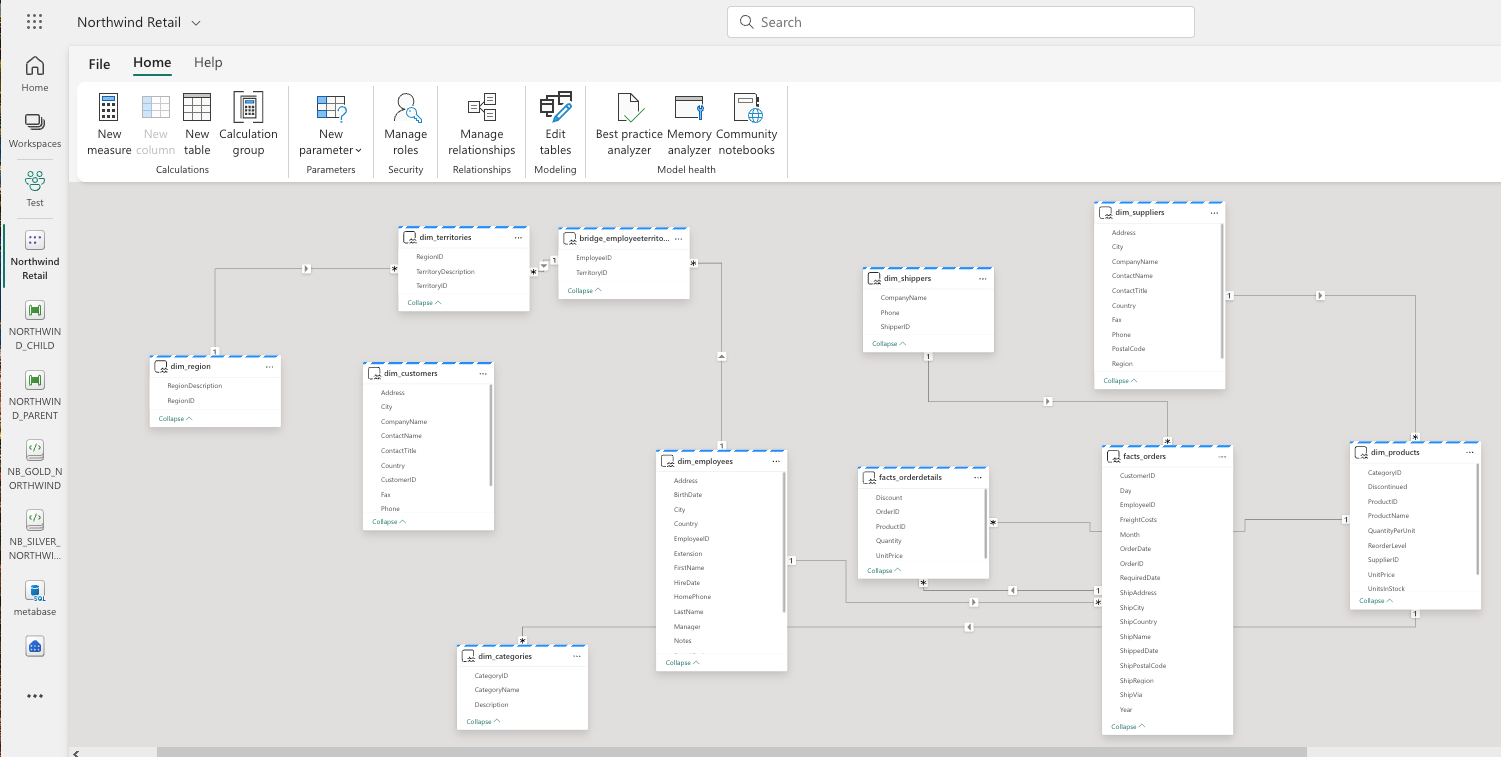
Task: Open NORTHWIND_CHILD item in the sidebar
Action: click(x=35, y=325)
